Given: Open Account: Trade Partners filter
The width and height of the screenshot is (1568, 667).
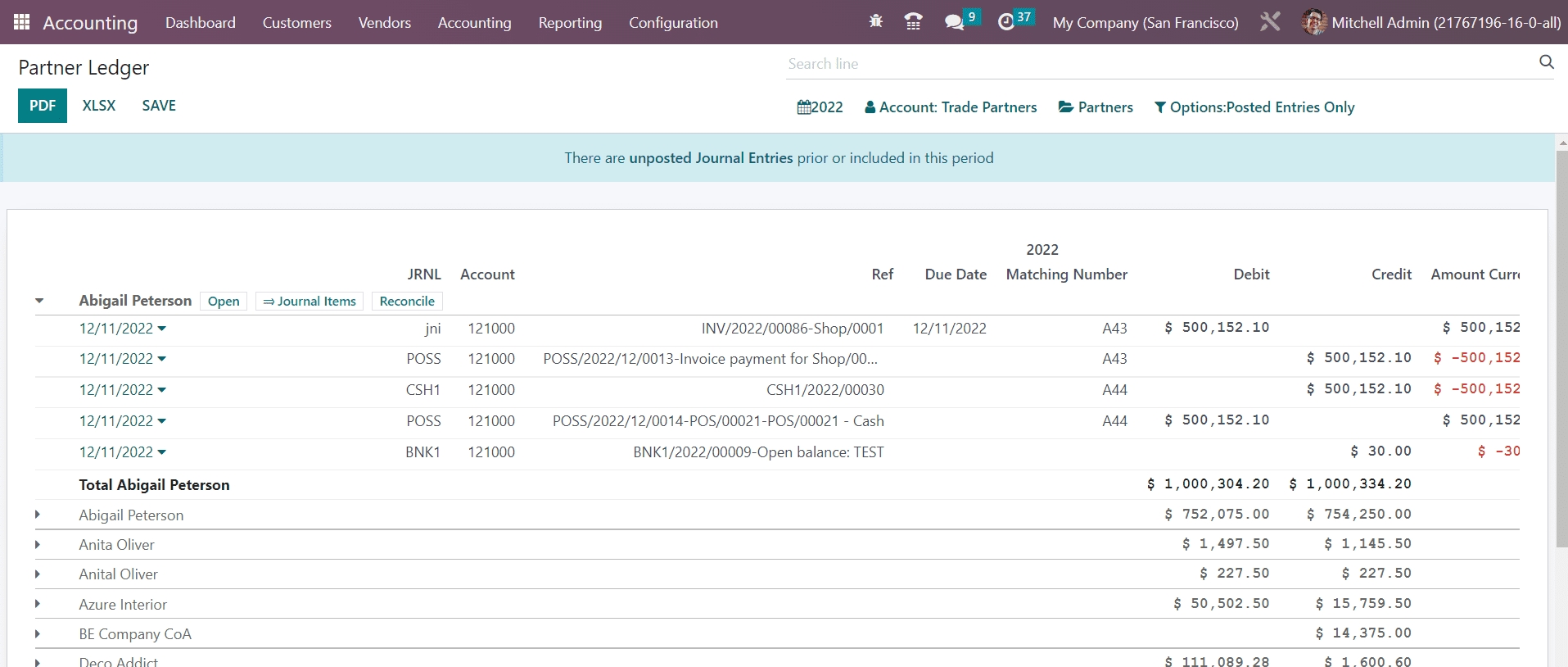Looking at the screenshot, I should click(951, 107).
